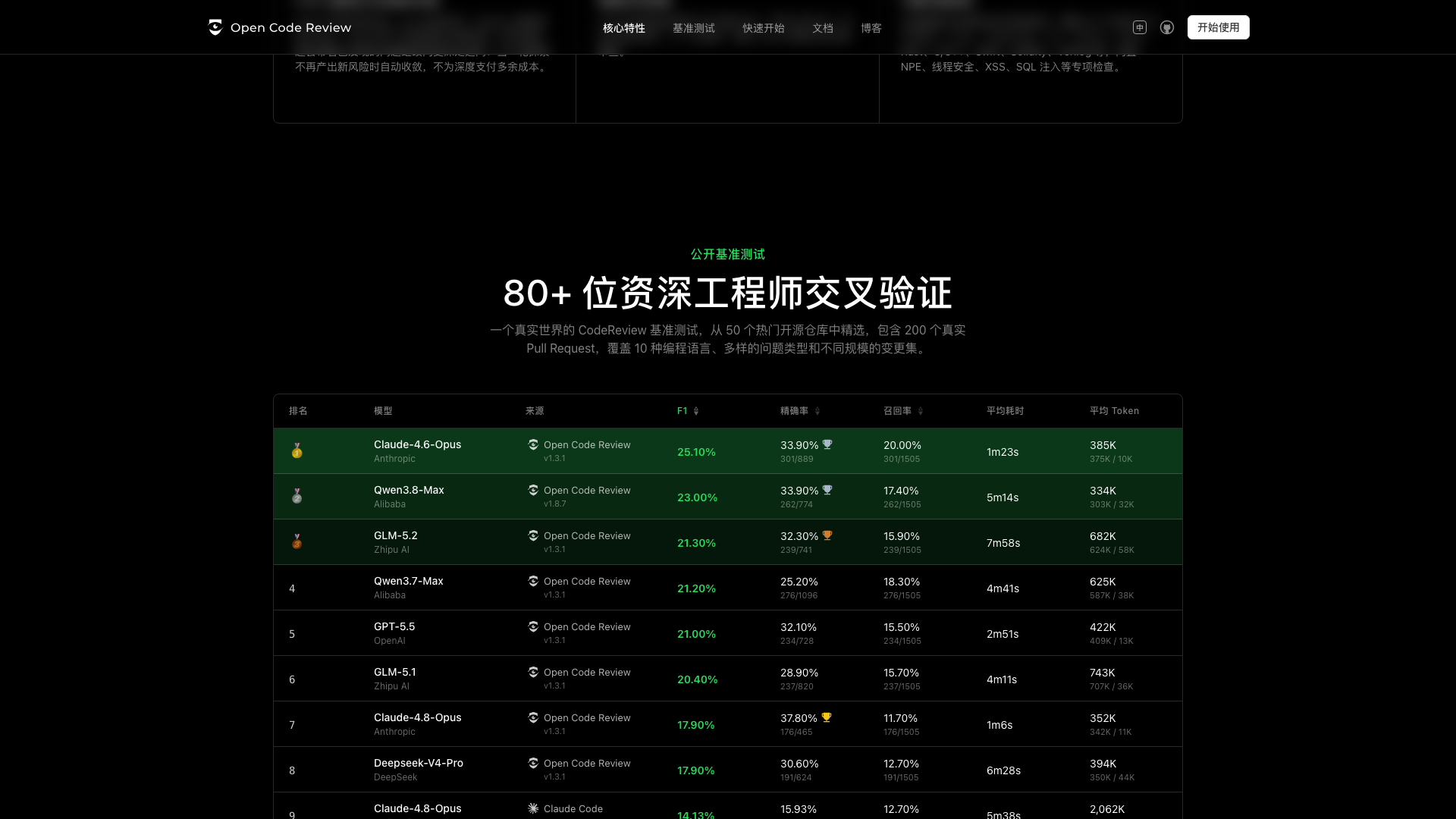Click the 开始使用 button
The width and height of the screenshot is (1456, 819).
point(1219,27)
